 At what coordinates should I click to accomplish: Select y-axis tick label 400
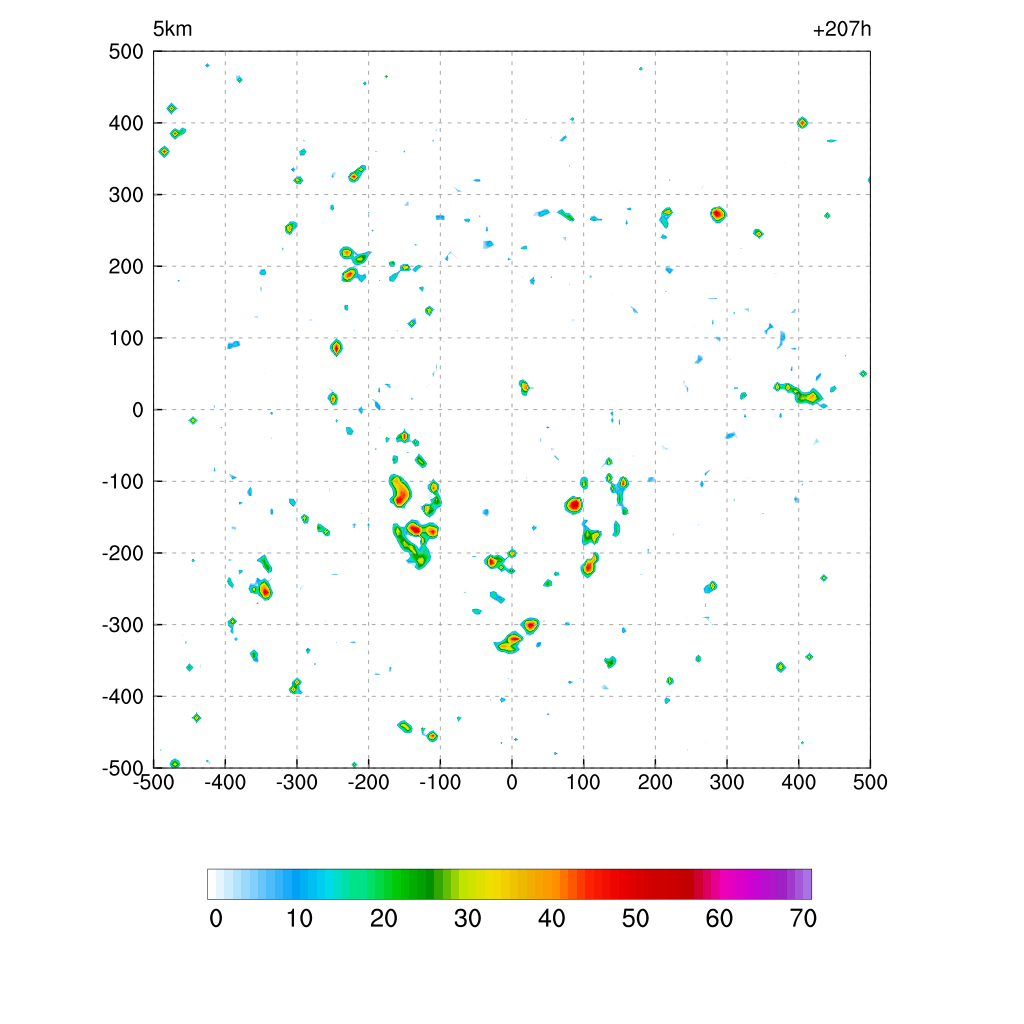click(126, 123)
